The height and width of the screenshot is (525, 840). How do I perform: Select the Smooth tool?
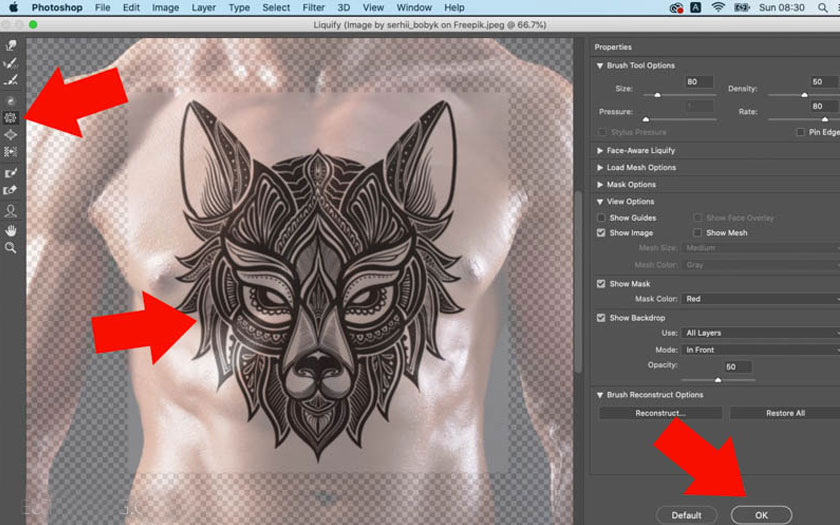pos(11,79)
